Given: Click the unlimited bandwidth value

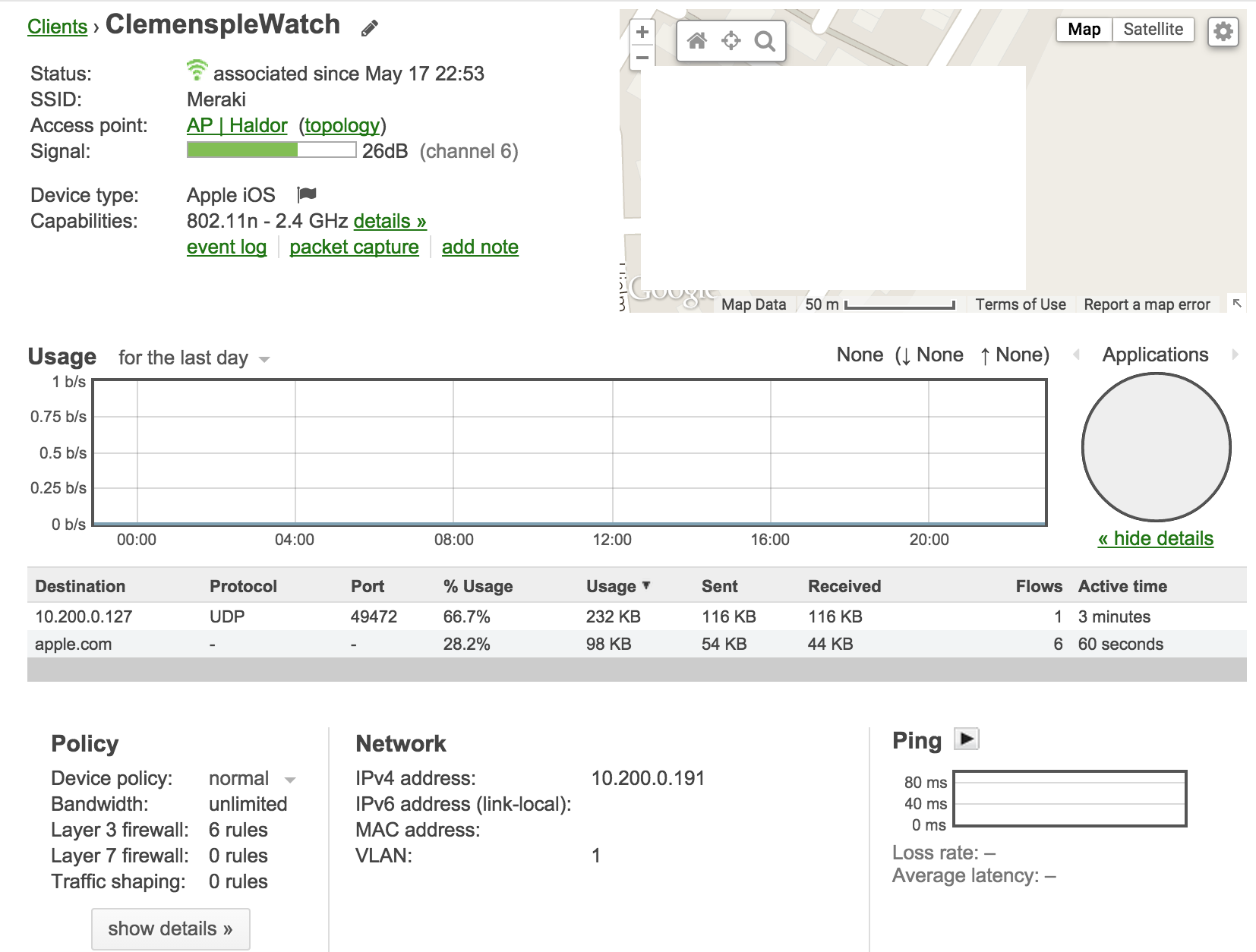Looking at the screenshot, I should [248, 804].
